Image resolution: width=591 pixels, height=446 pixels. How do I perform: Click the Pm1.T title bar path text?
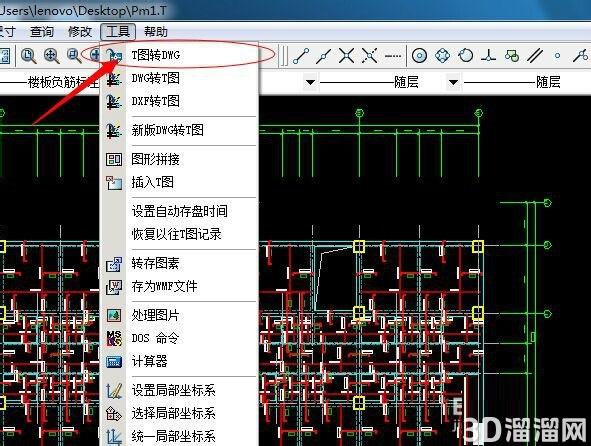pos(83,10)
